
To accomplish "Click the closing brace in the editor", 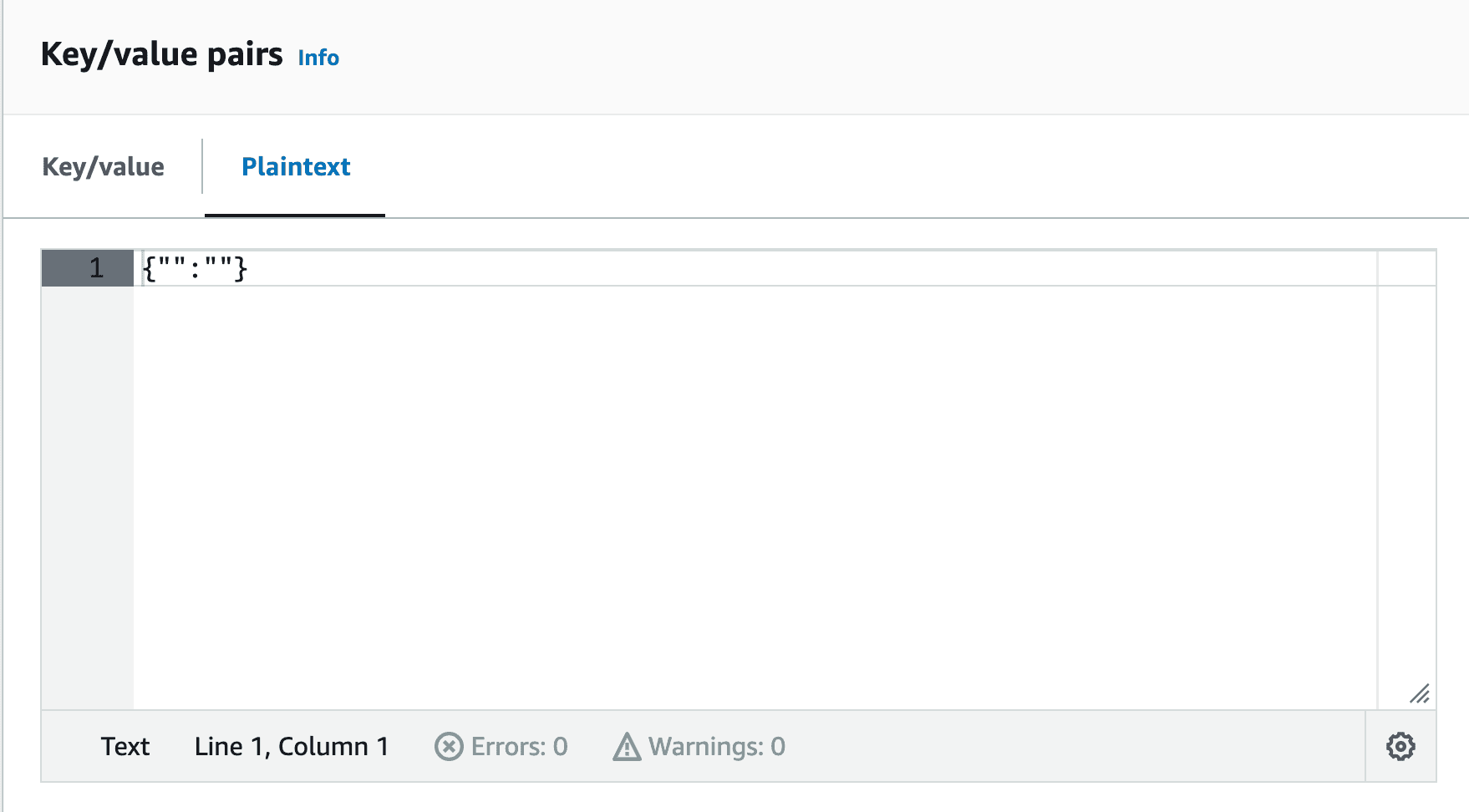I will pos(241,269).
